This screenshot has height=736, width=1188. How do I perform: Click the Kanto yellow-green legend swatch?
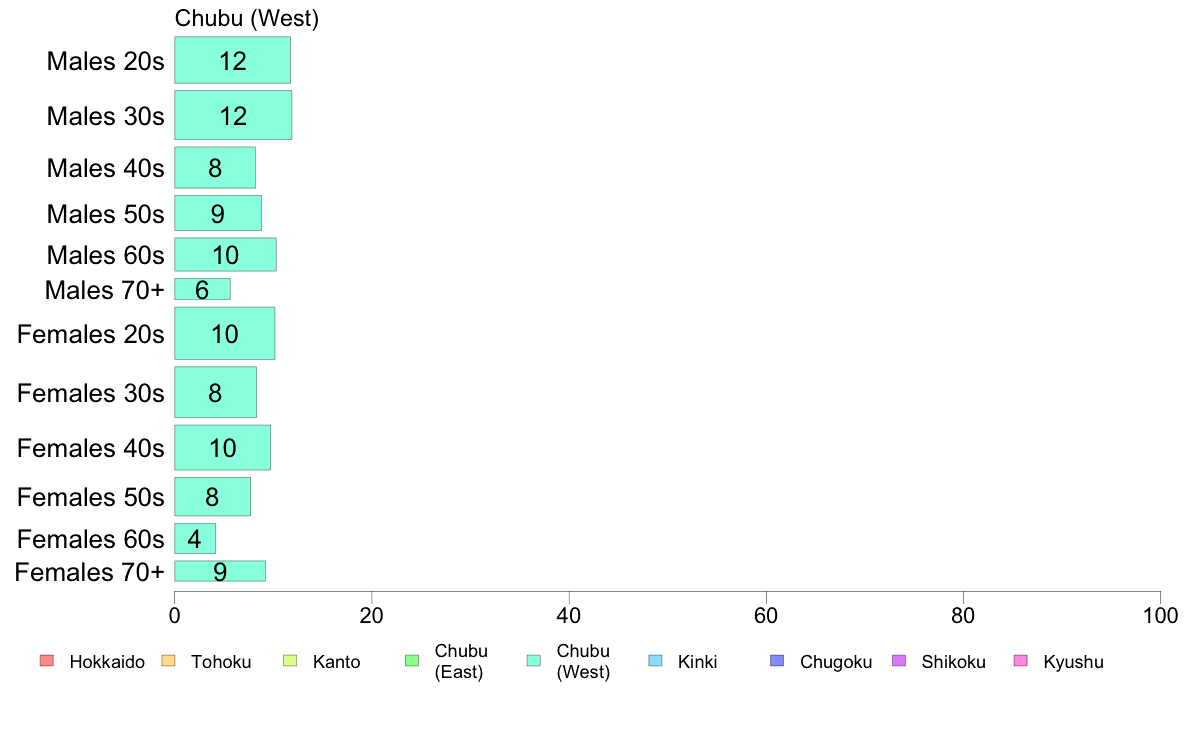tap(290, 661)
